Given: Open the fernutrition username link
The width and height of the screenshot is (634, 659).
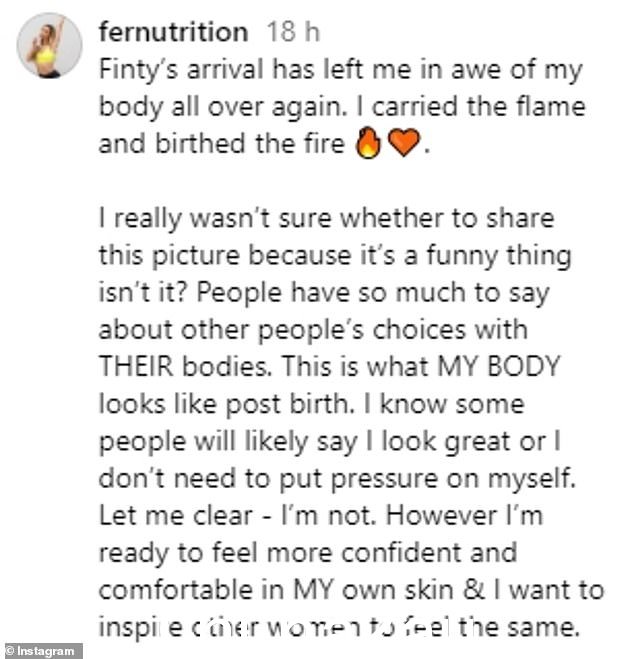Looking at the screenshot, I should (173, 32).
